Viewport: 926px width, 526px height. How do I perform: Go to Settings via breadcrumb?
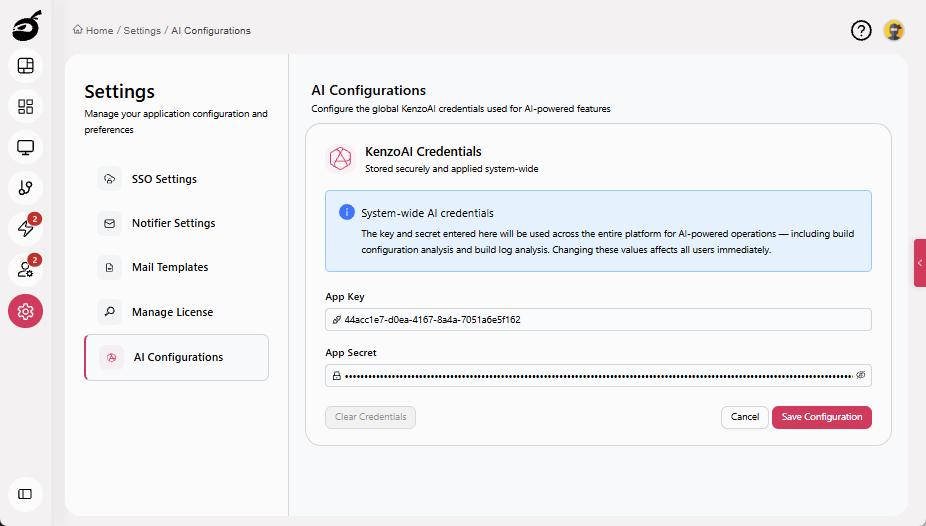click(x=142, y=31)
